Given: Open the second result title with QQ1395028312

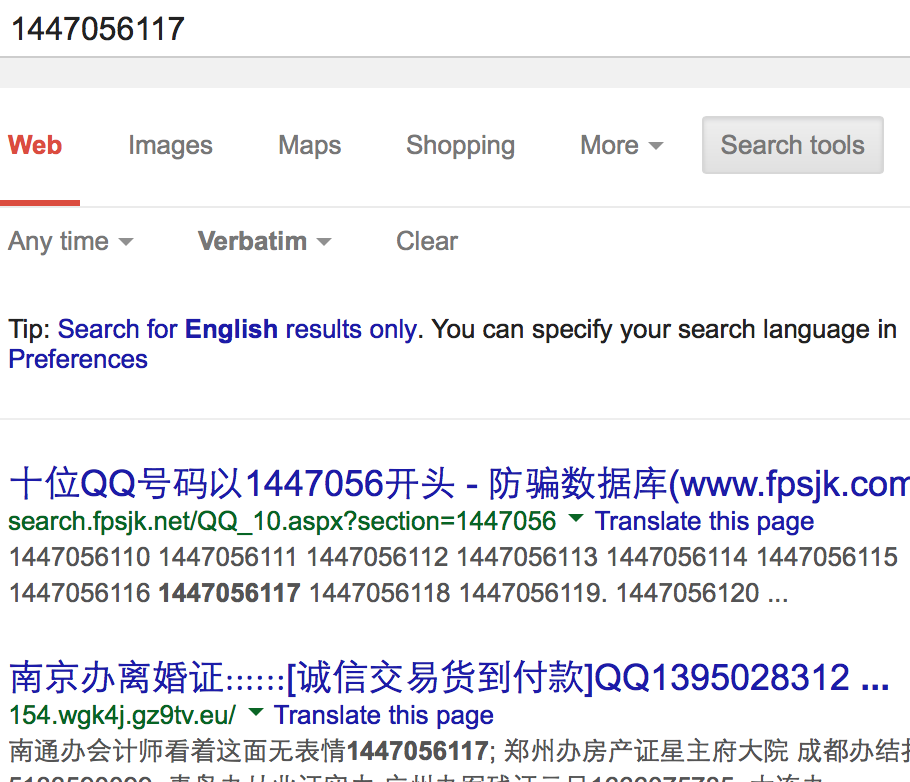Looking at the screenshot, I should (449, 679).
